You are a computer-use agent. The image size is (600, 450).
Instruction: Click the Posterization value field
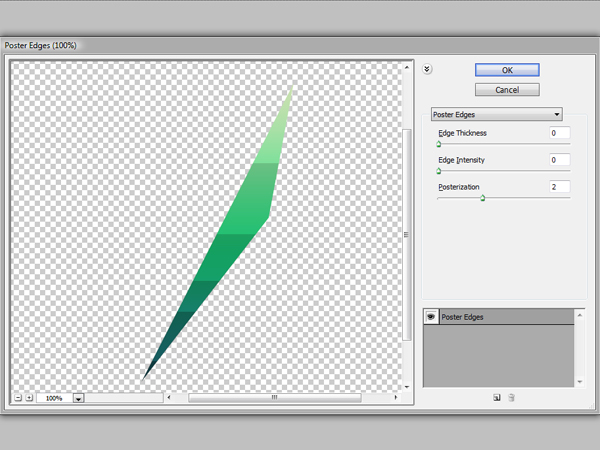(x=559, y=187)
